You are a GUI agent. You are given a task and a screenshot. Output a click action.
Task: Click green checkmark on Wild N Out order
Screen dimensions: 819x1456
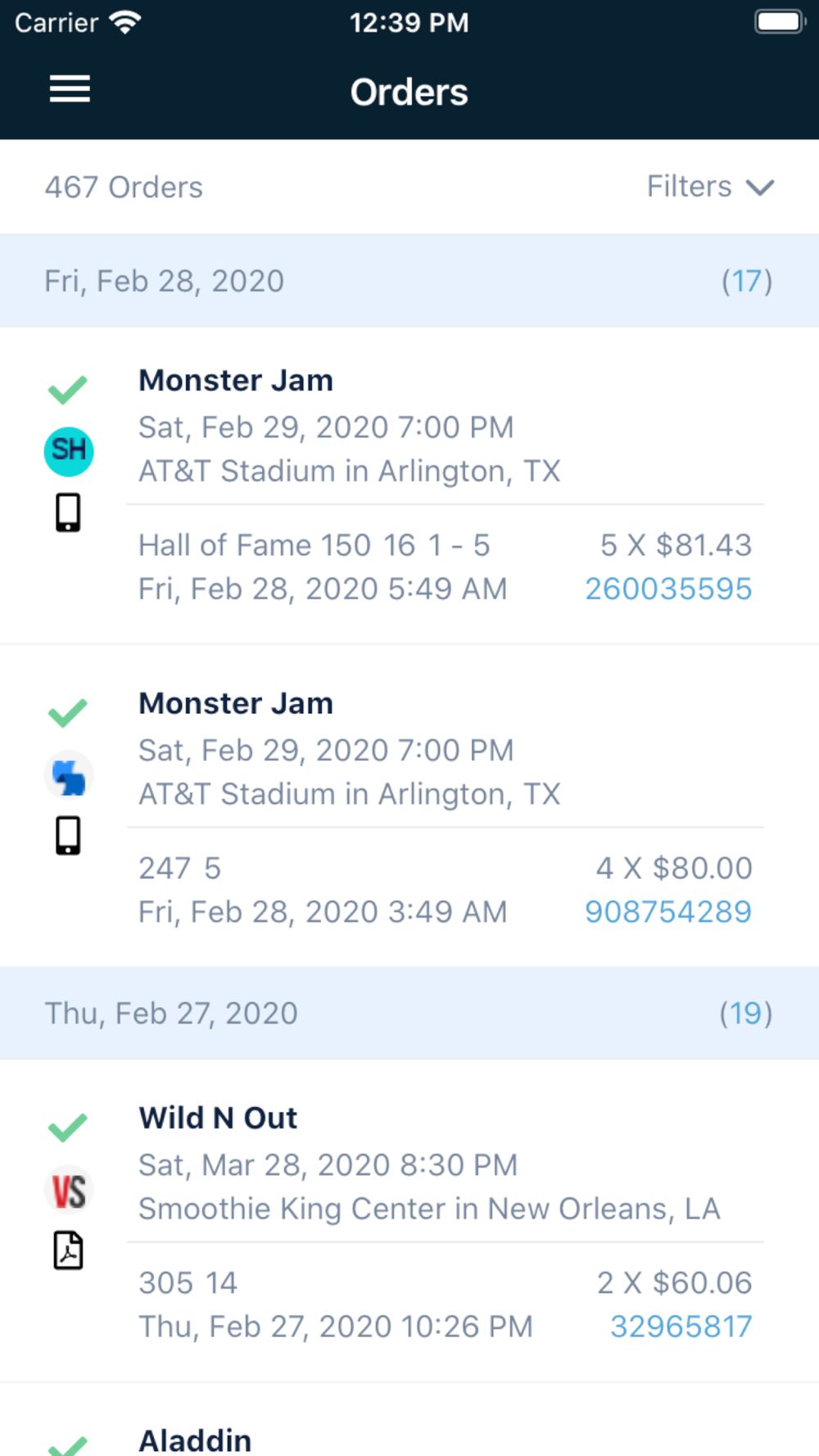[68, 1128]
